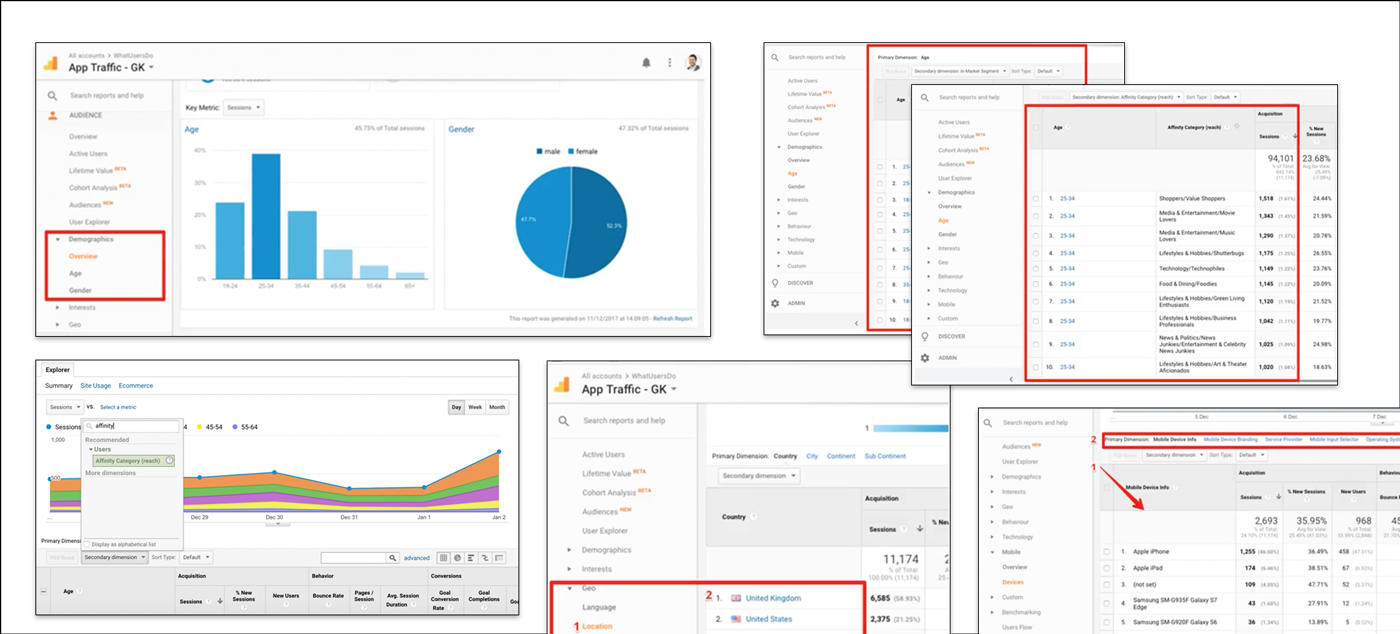
Task: Click Sessions sort arrow in Mobile Devices table
Action: 1279,495
